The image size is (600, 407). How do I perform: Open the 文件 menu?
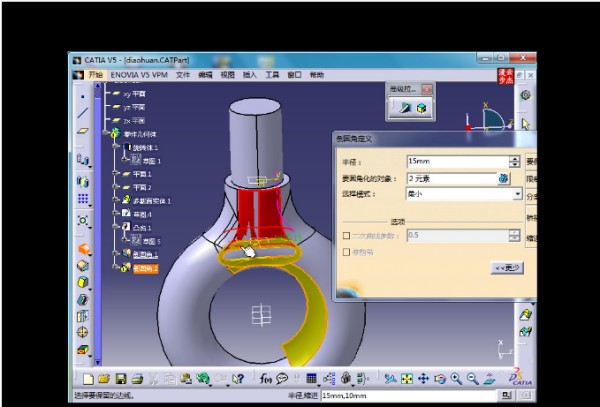183,75
